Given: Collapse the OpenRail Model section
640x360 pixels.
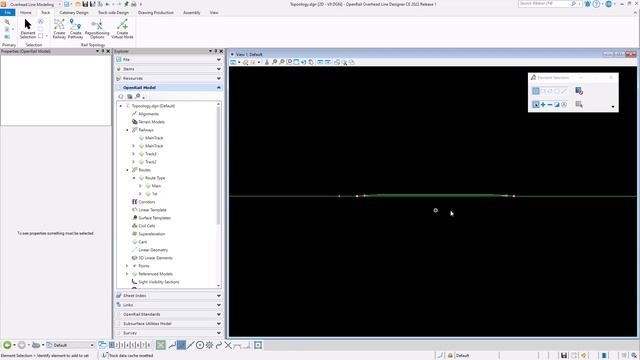Looking at the screenshot, I should [x=219, y=88].
